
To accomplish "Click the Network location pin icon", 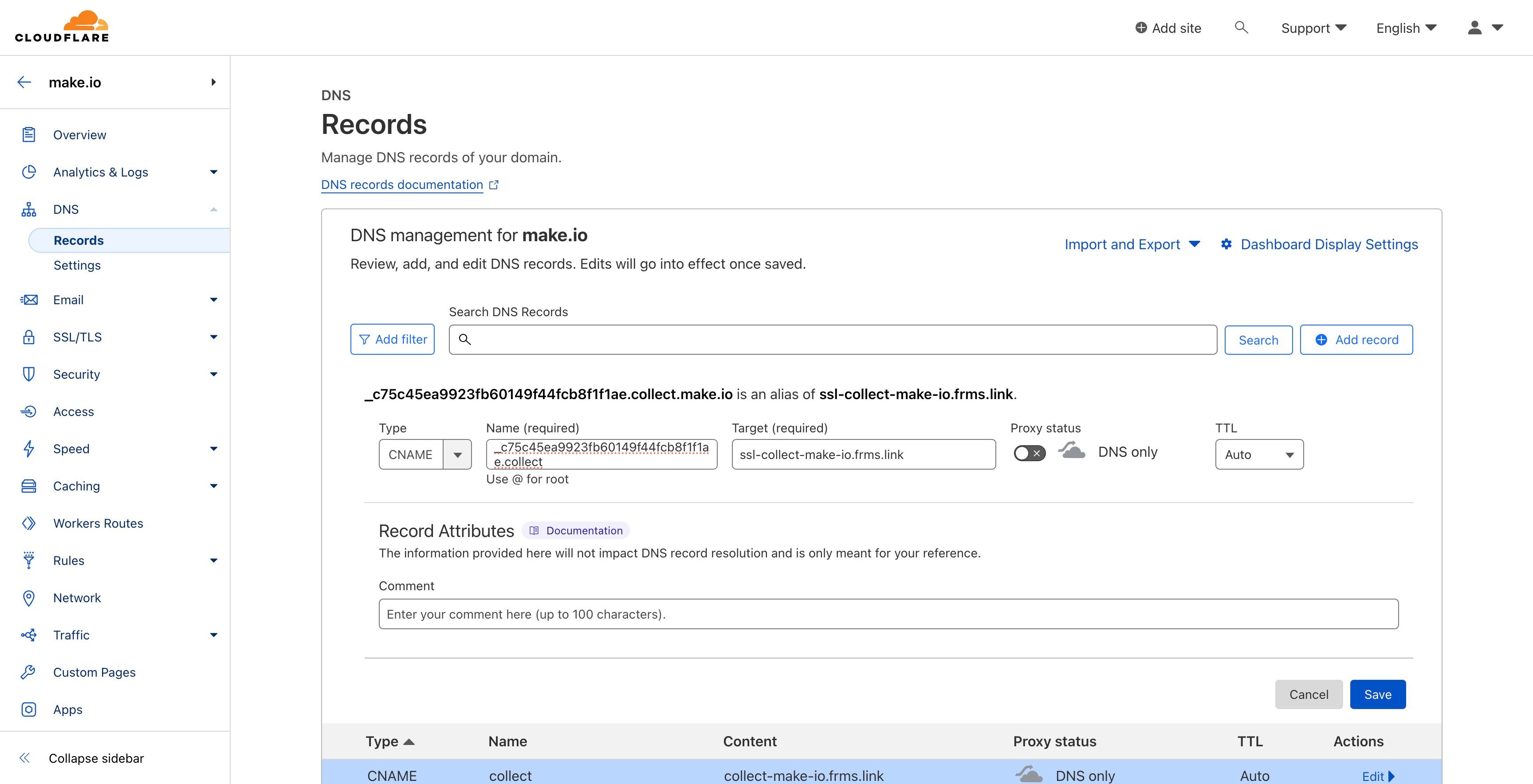I will (28, 598).
